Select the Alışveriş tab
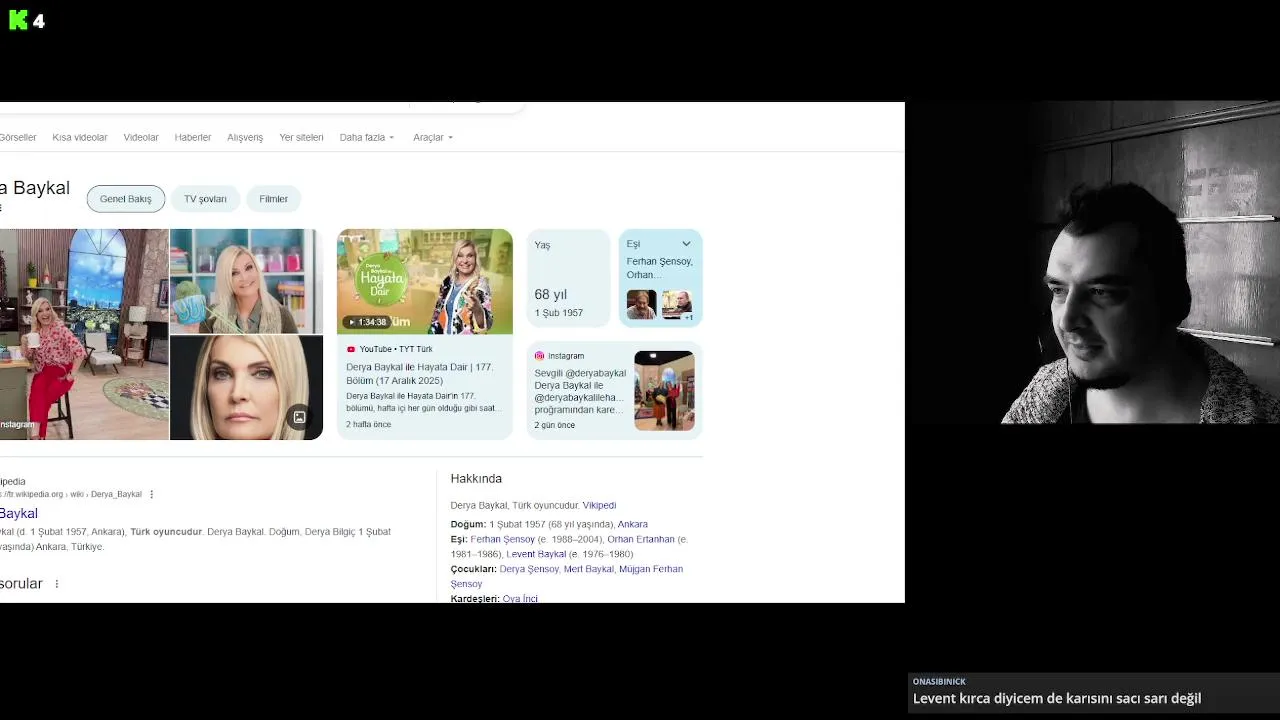1280x720 pixels. 245,137
